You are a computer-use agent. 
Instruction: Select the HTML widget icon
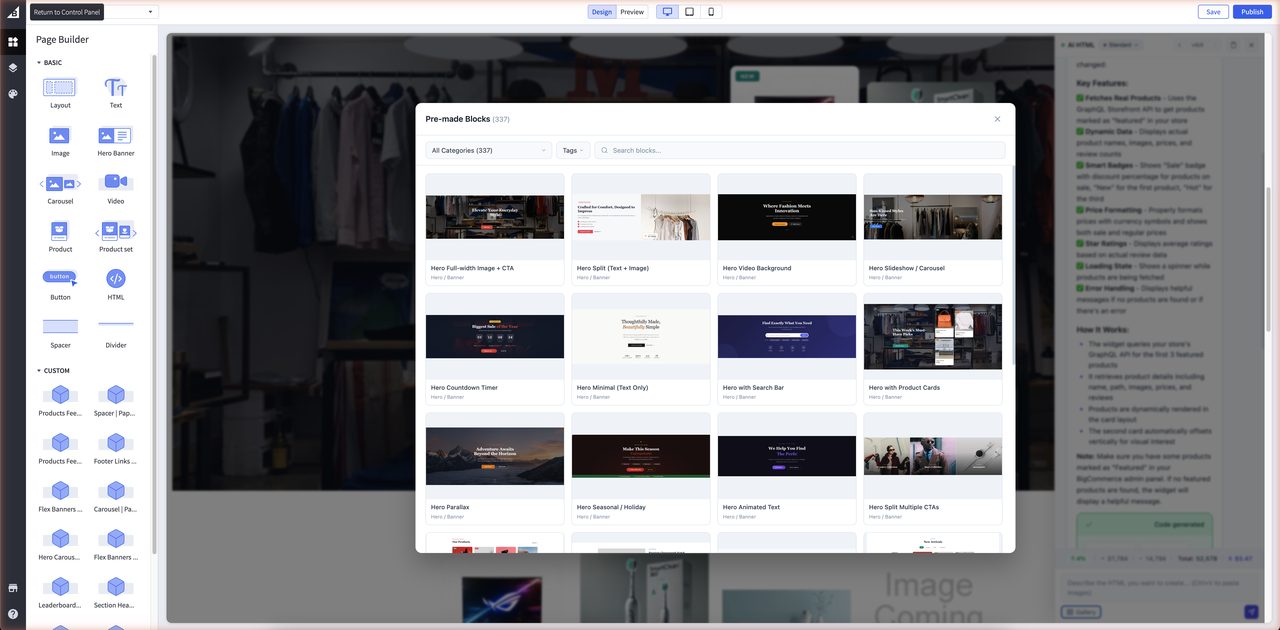click(116, 280)
